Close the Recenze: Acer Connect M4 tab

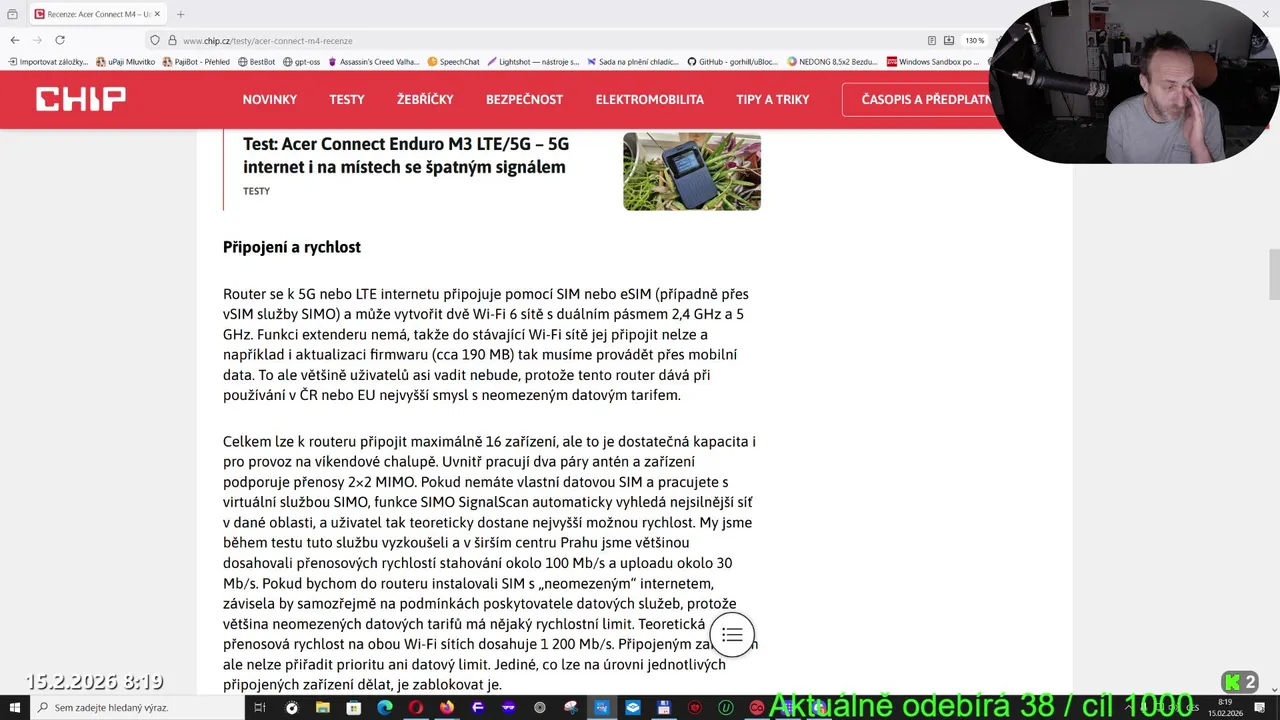(157, 14)
